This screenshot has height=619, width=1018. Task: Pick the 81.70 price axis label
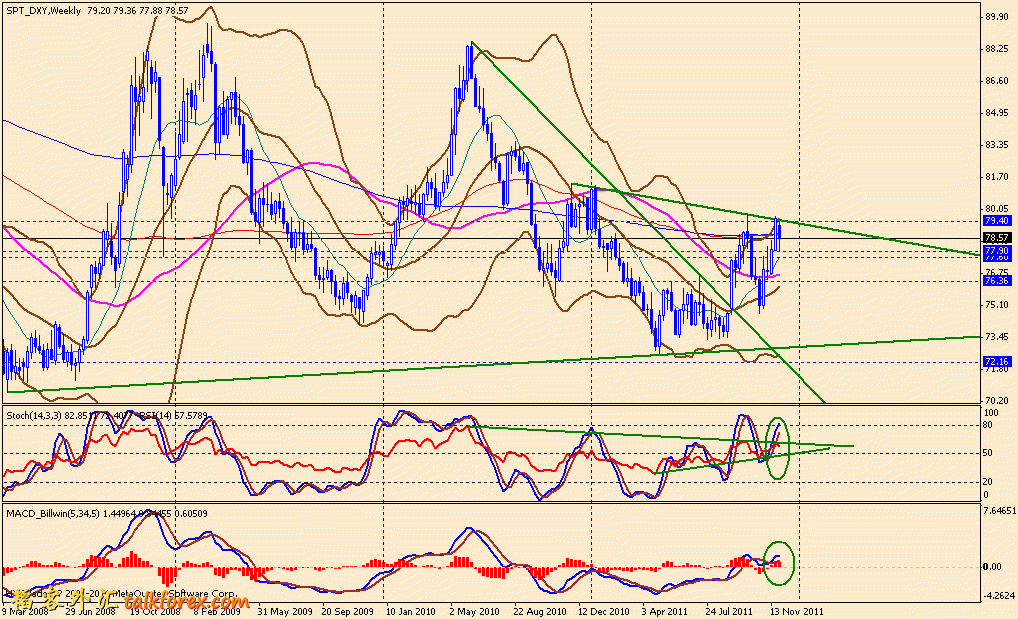click(x=997, y=176)
